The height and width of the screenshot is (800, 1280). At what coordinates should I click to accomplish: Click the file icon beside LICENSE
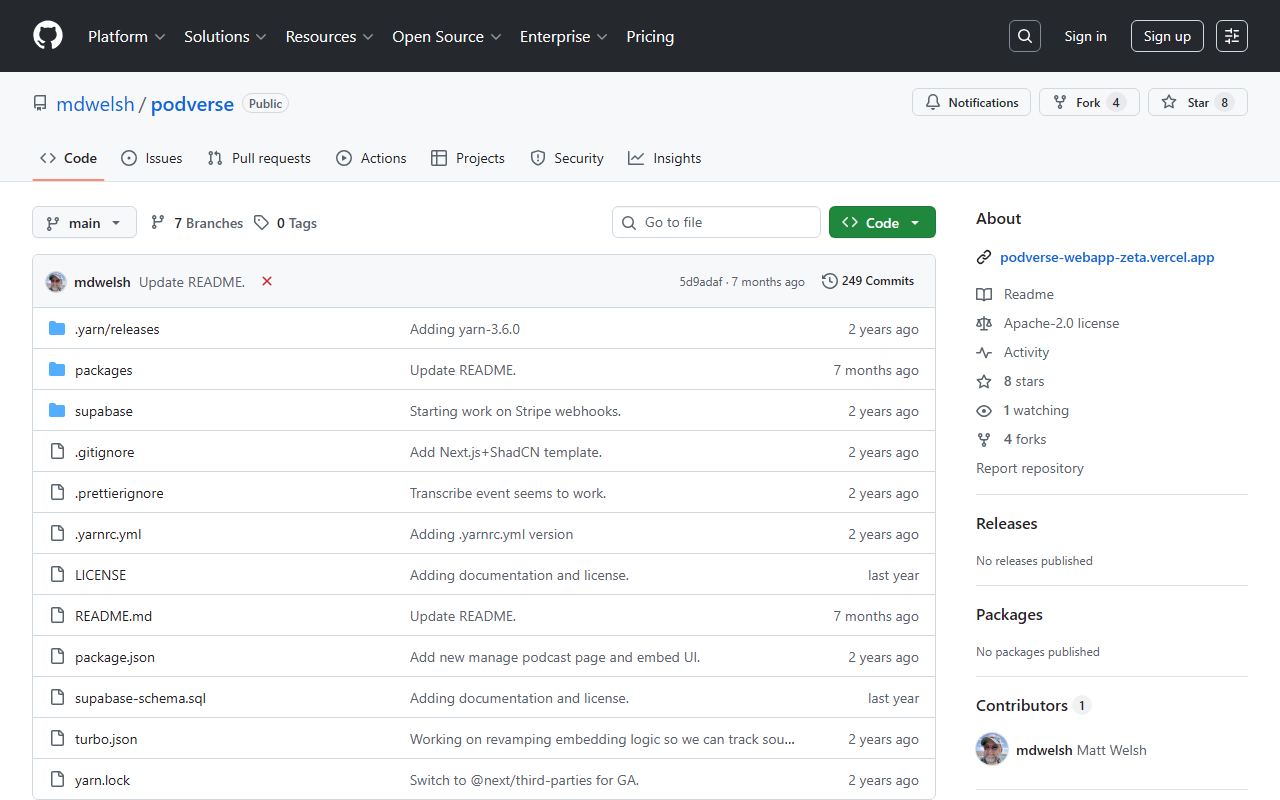point(57,575)
